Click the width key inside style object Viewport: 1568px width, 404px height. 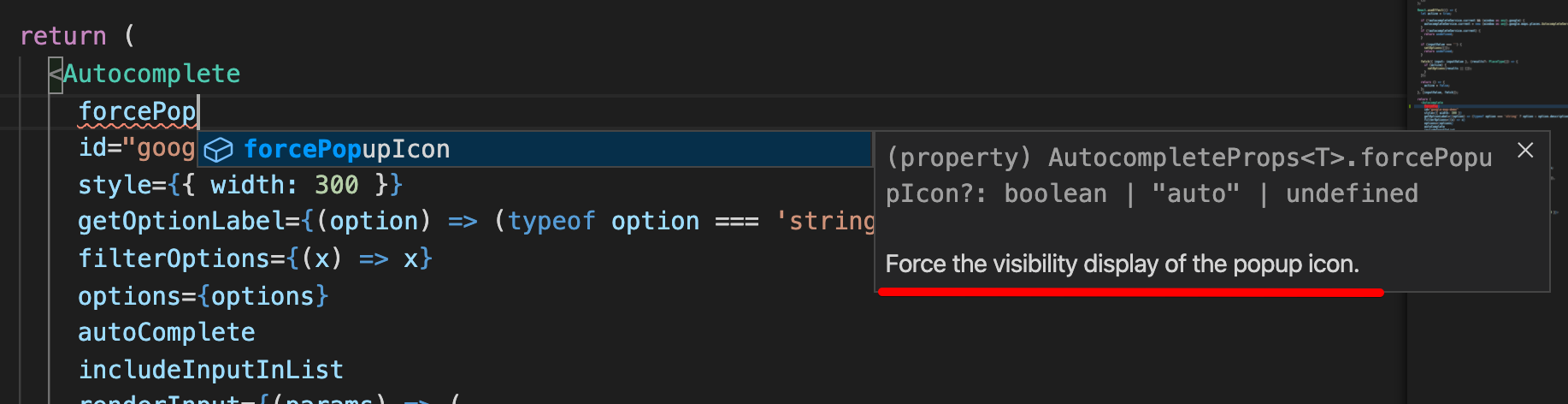click(253, 185)
